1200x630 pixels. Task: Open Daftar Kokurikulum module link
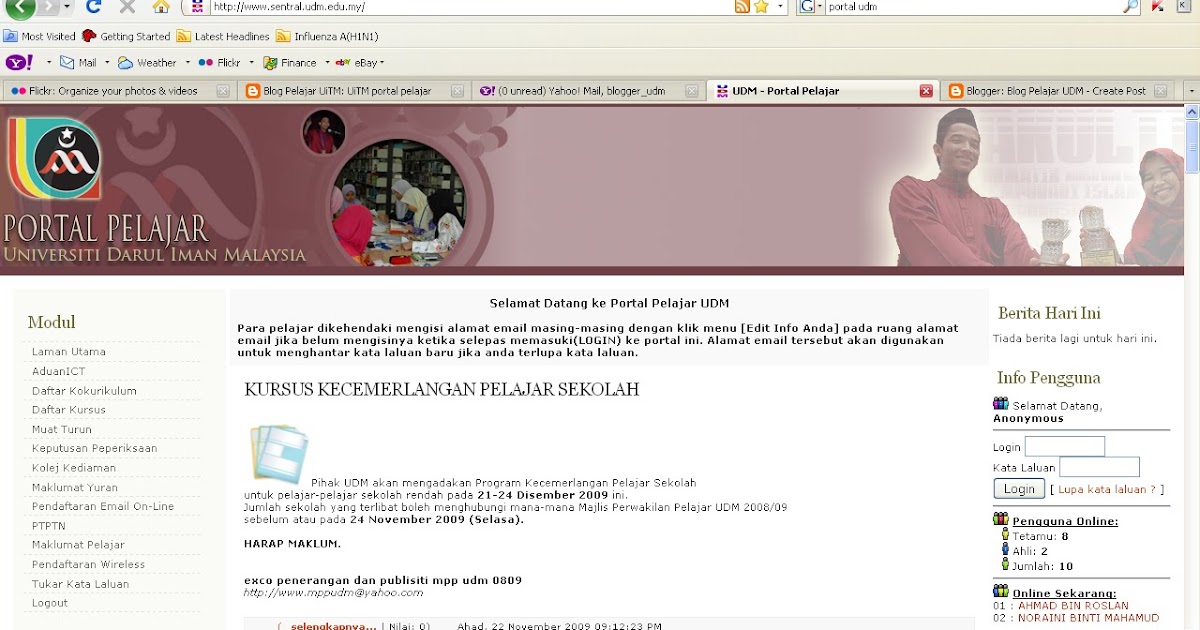tap(84, 391)
